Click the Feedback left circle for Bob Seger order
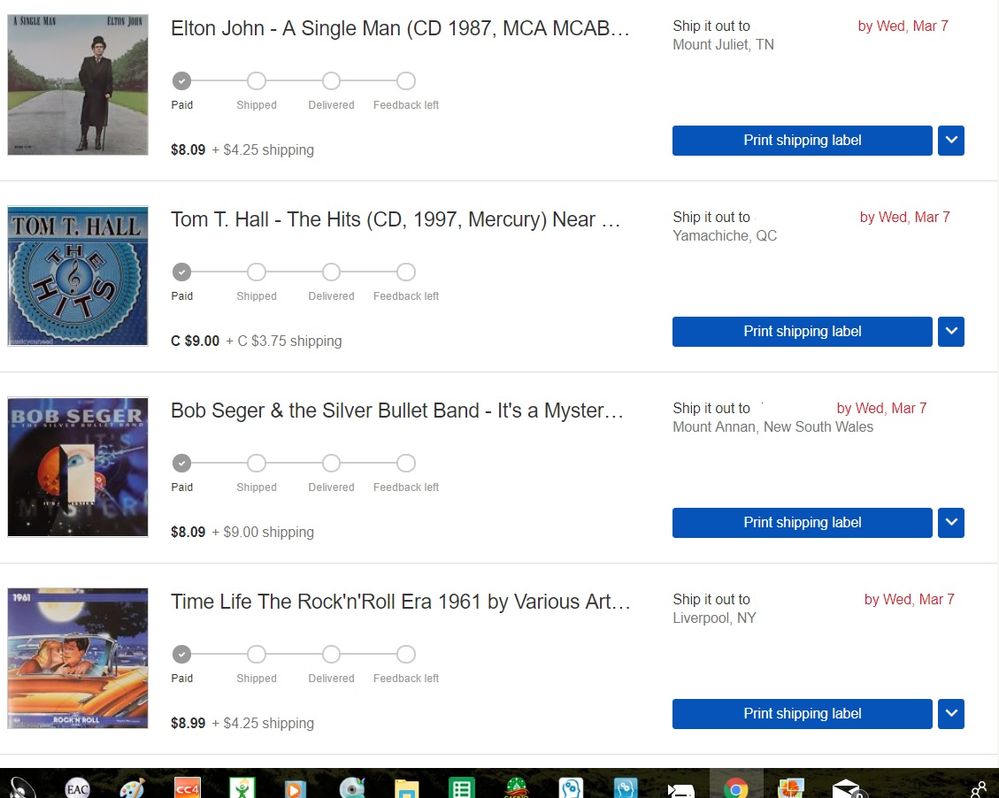The width and height of the screenshot is (999, 798). point(406,463)
